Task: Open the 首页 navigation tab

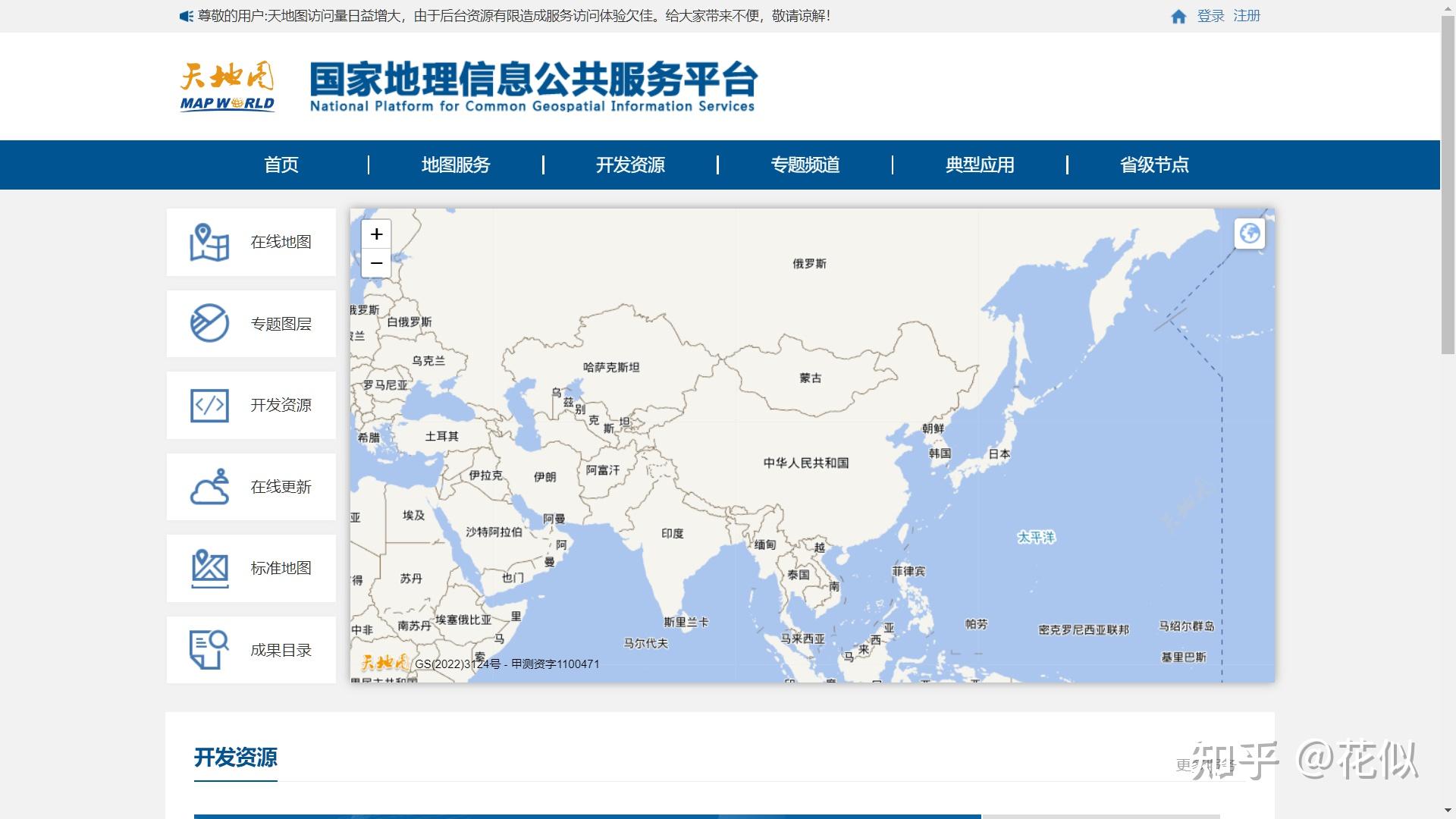Action: pos(281,165)
